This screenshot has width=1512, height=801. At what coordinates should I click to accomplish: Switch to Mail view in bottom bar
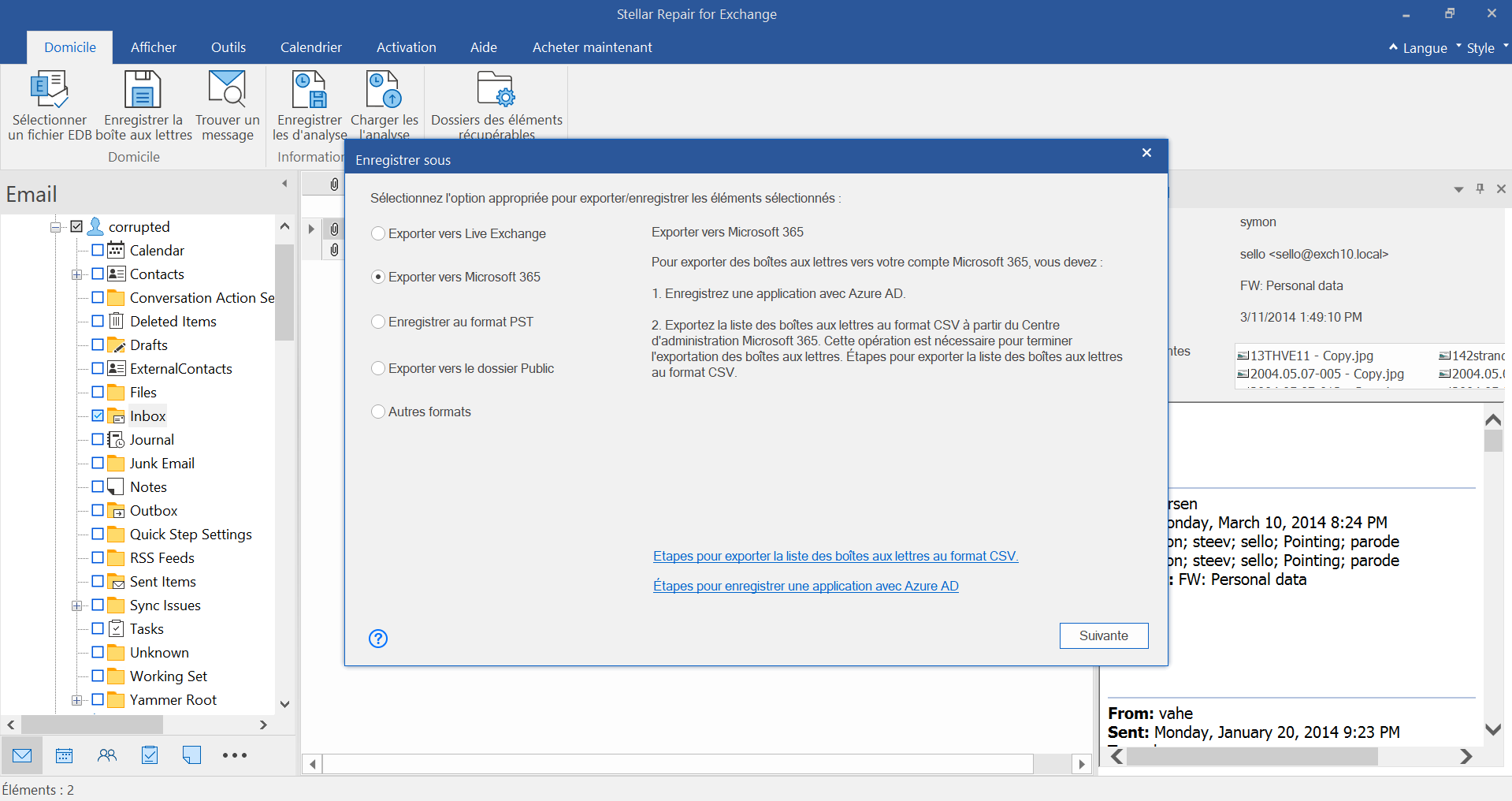(22, 755)
